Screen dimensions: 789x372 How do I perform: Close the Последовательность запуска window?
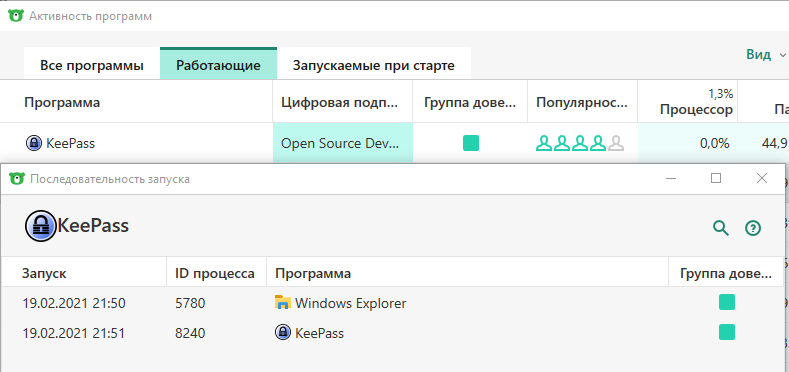tap(762, 178)
